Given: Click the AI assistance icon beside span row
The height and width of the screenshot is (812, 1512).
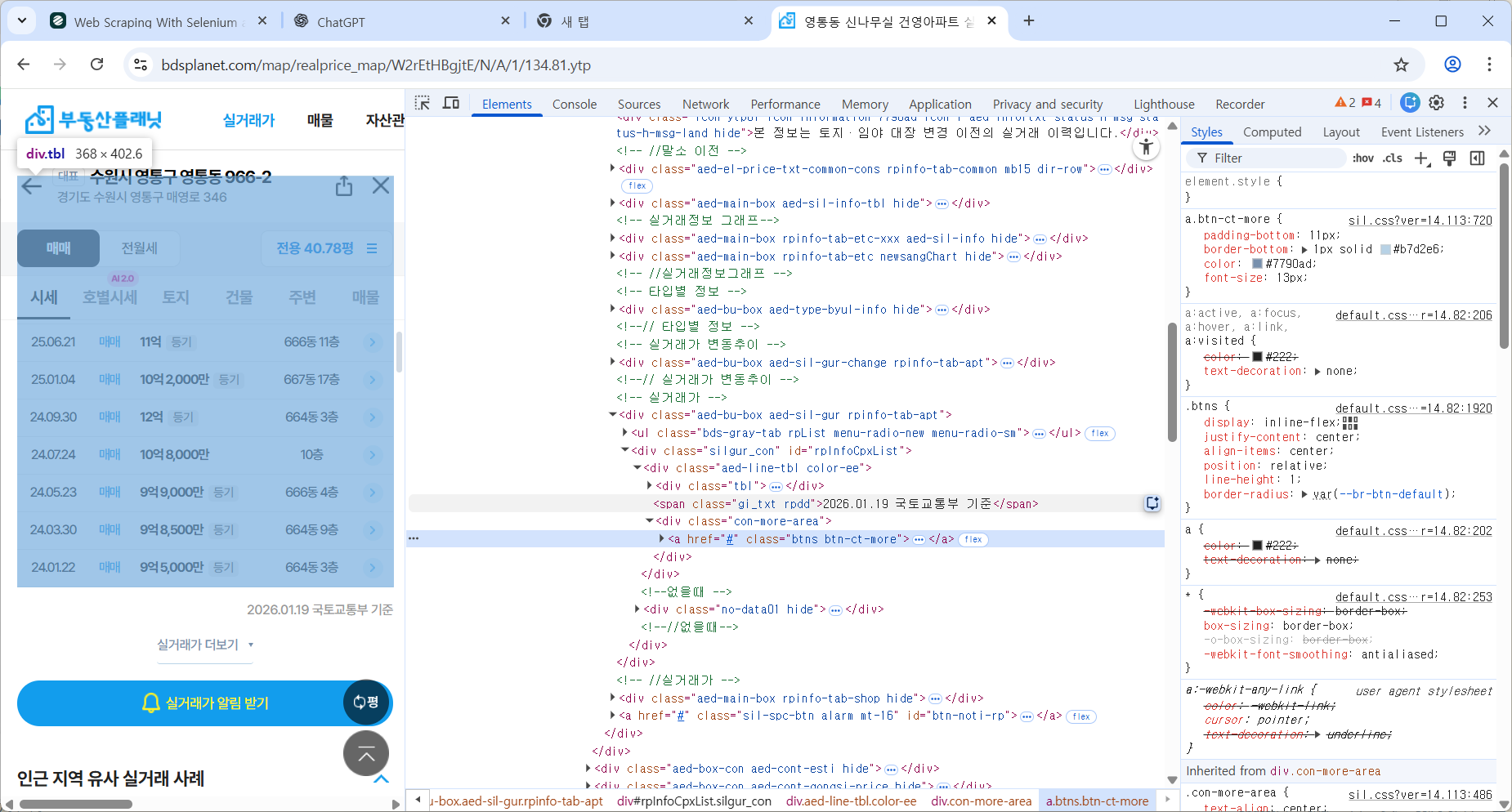Looking at the screenshot, I should tap(1152, 503).
